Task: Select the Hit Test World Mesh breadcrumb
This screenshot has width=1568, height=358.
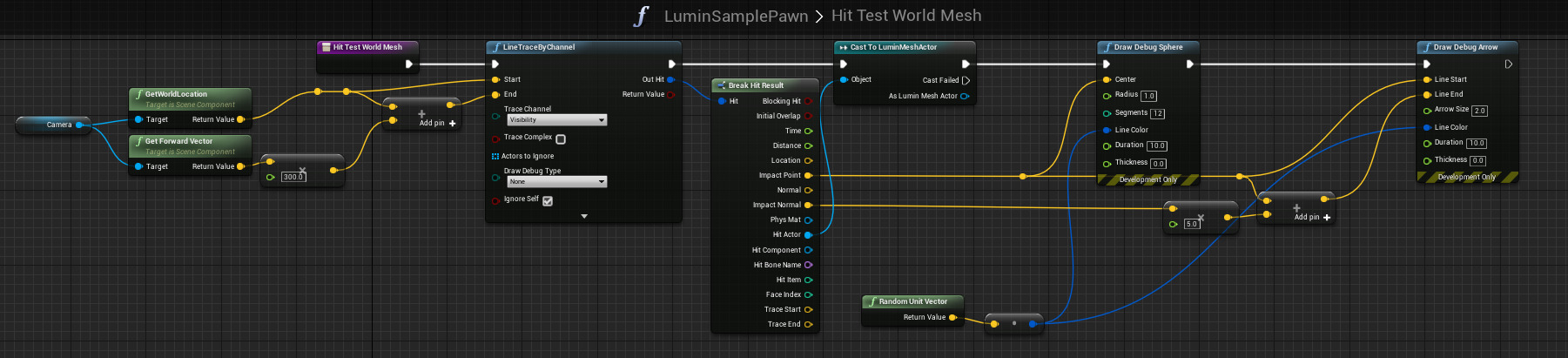Action: click(905, 16)
